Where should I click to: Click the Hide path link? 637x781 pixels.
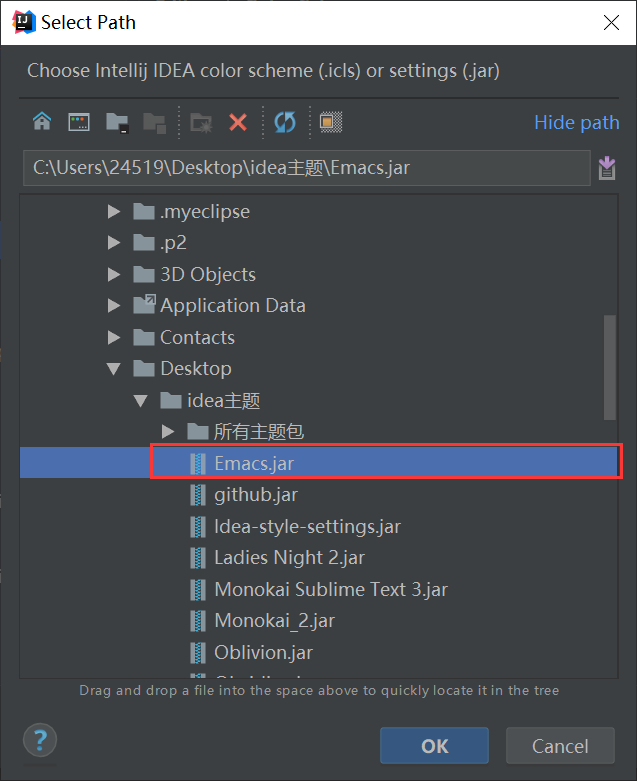tap(577, 123)
